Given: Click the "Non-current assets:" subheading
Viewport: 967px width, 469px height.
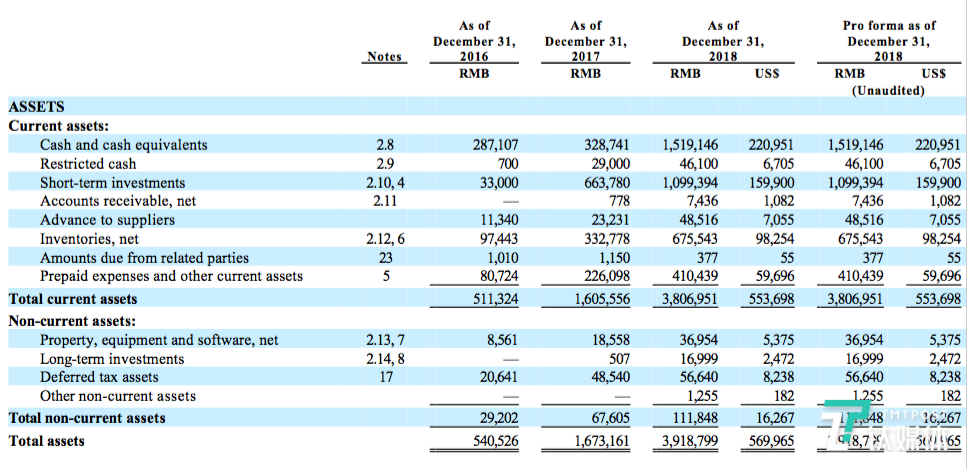Looking at the screenshot, I should point(69,321).
